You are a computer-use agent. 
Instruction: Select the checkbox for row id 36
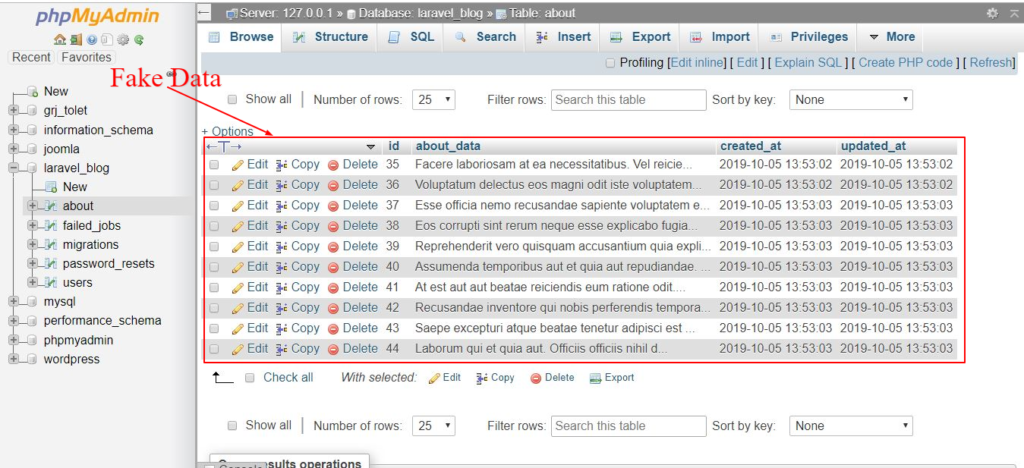tap(214, 185)
